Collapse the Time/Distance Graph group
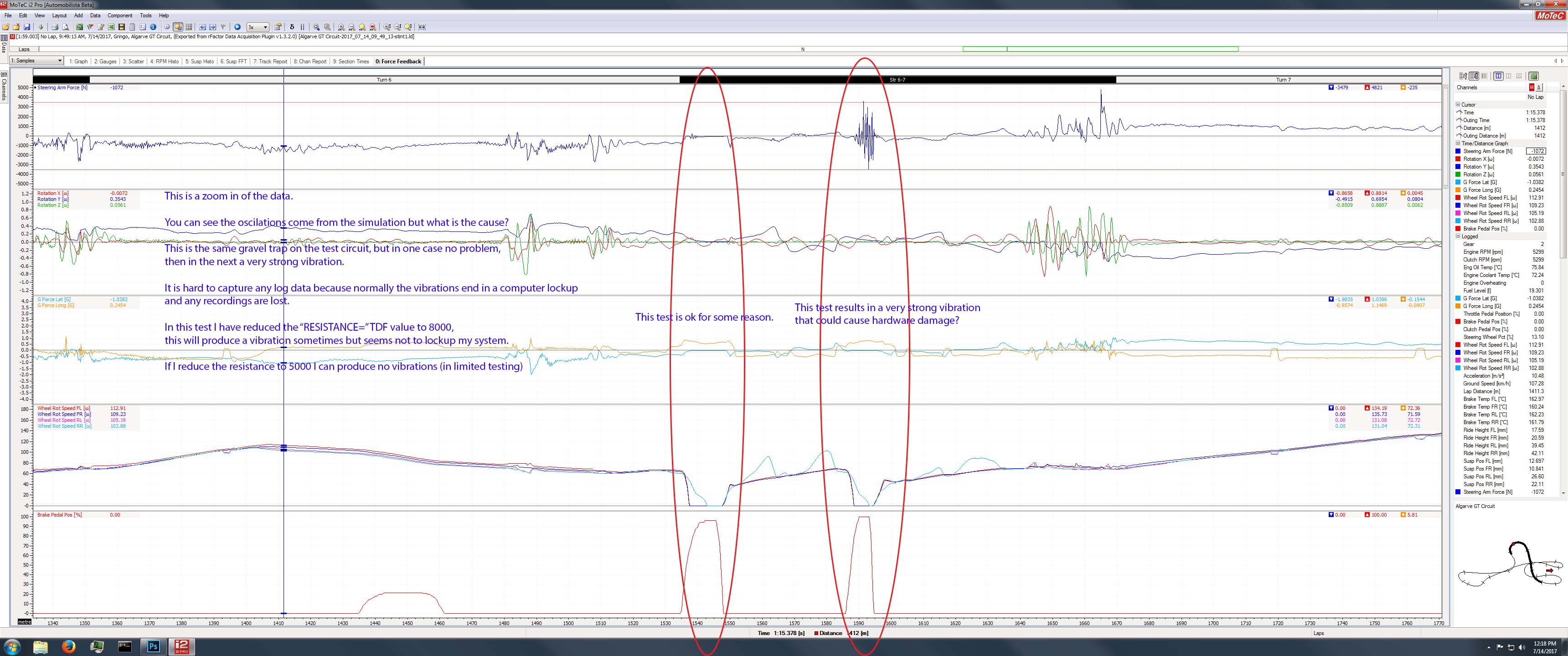 point(1458,143)
